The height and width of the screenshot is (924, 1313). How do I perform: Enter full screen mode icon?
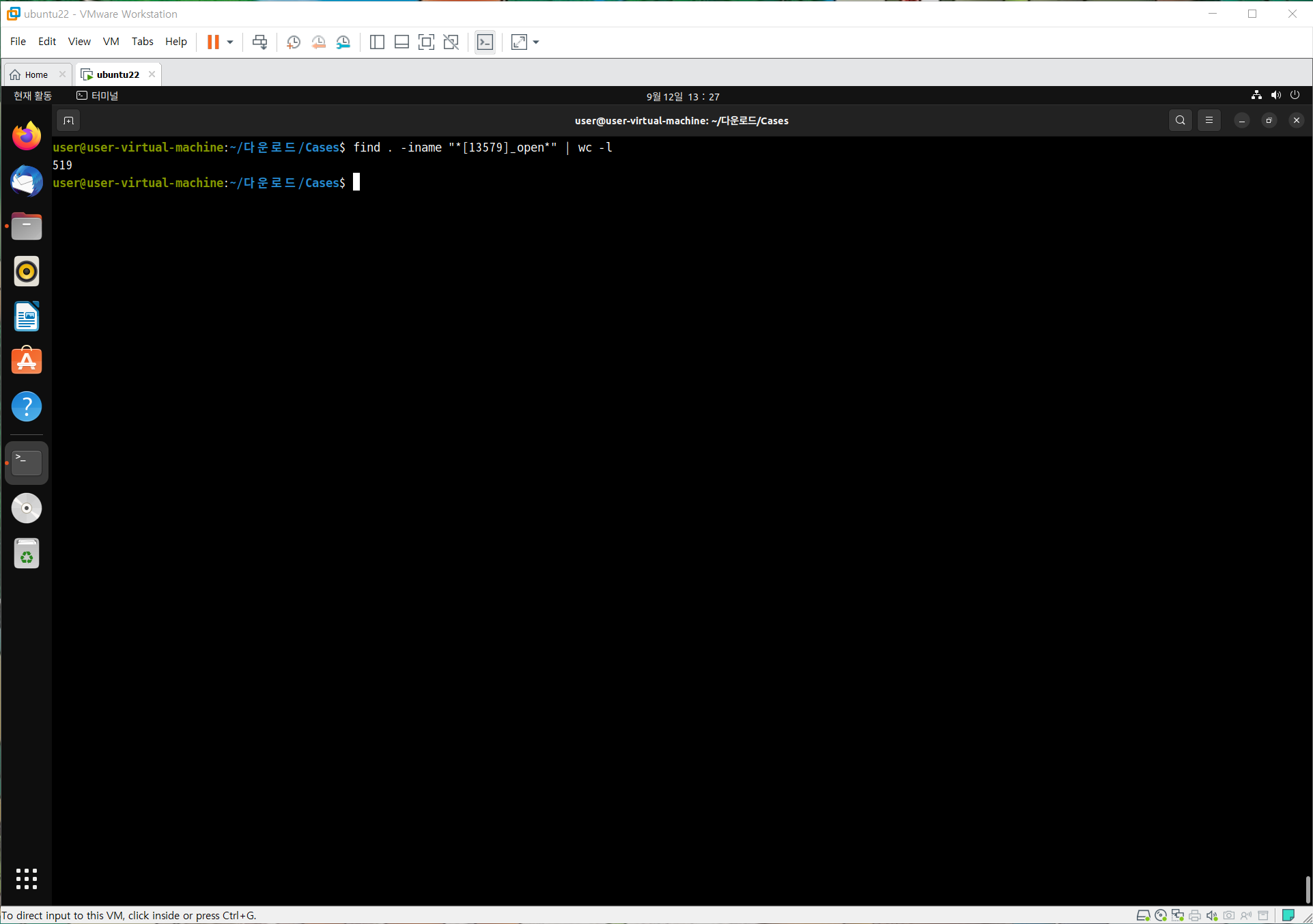click(x=426, y=42)
